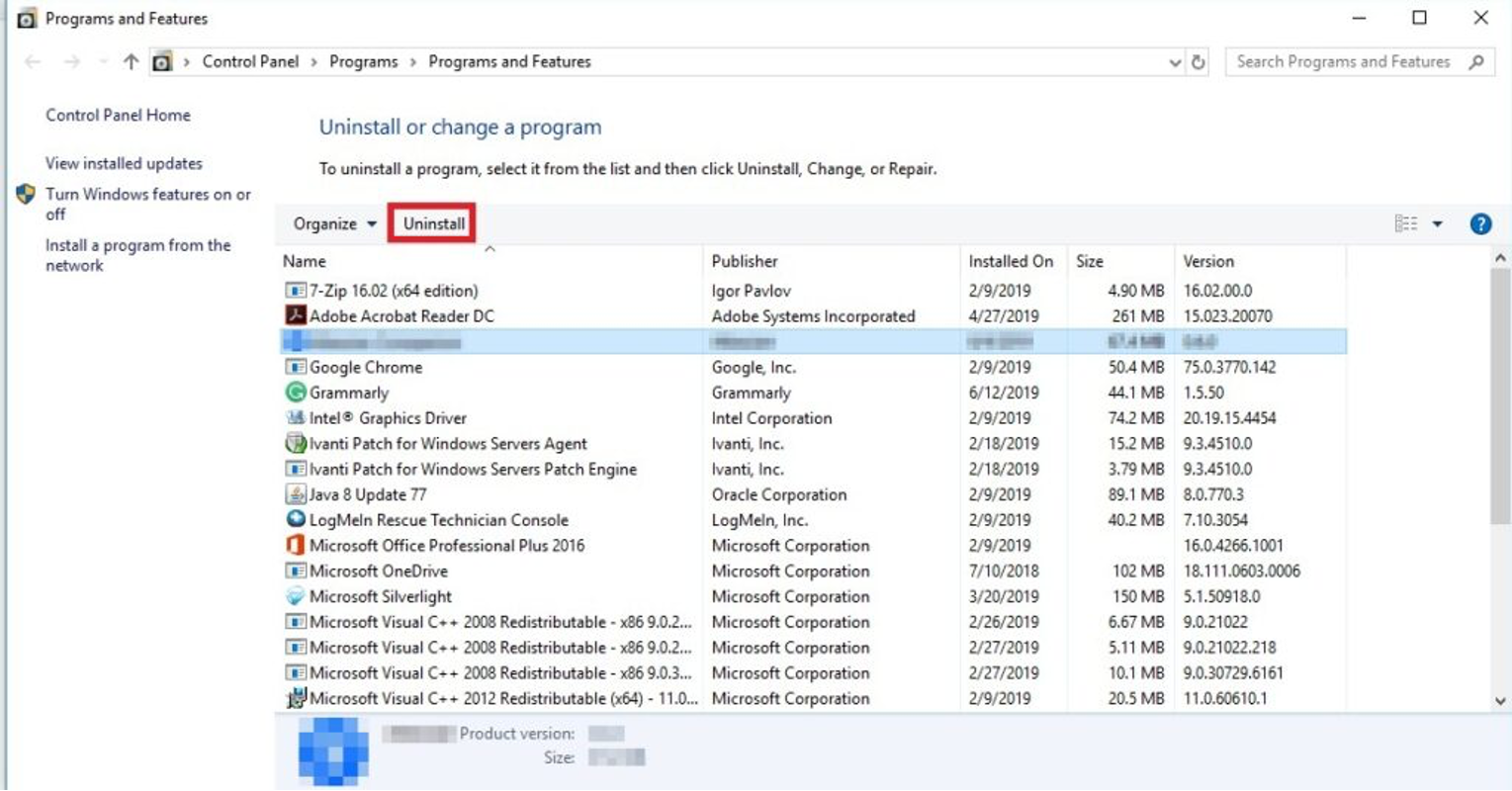
Task: Click the Search Programs and Features box
Action: point(1343,62)
